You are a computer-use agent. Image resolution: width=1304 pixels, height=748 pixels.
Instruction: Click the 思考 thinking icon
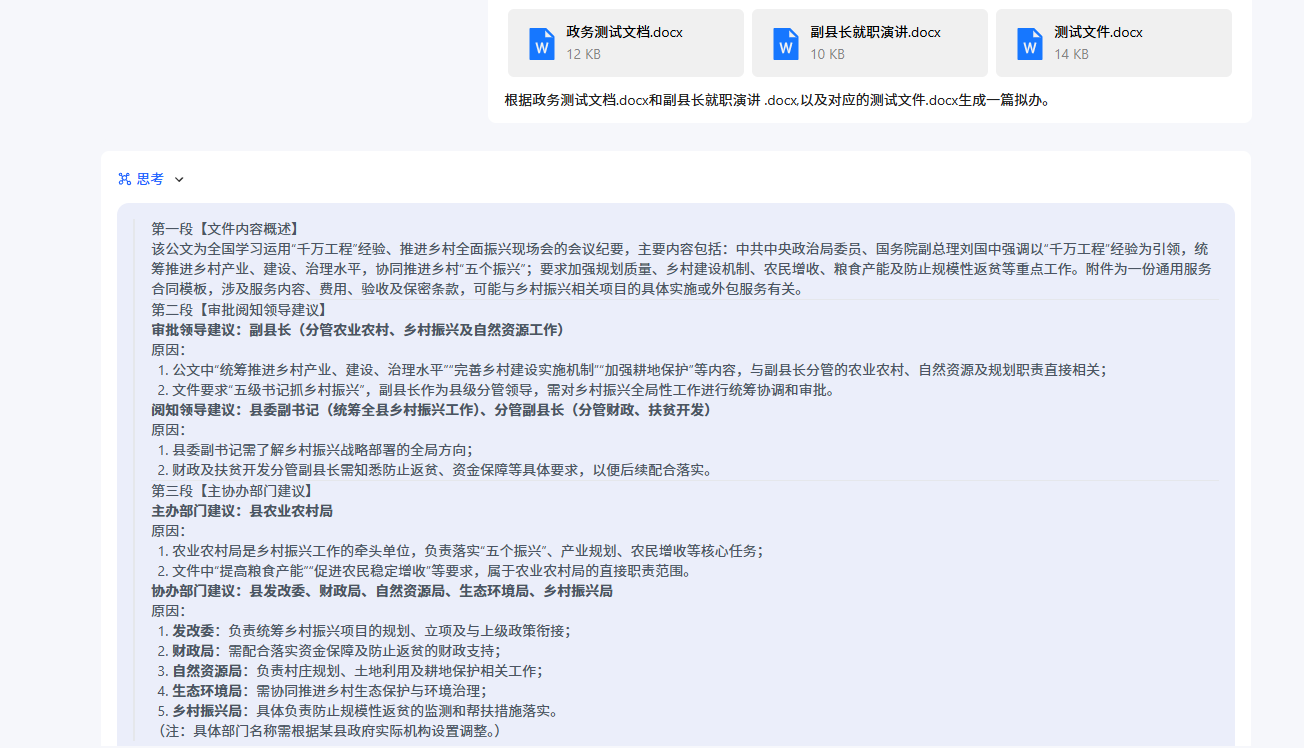pos(125,179)
